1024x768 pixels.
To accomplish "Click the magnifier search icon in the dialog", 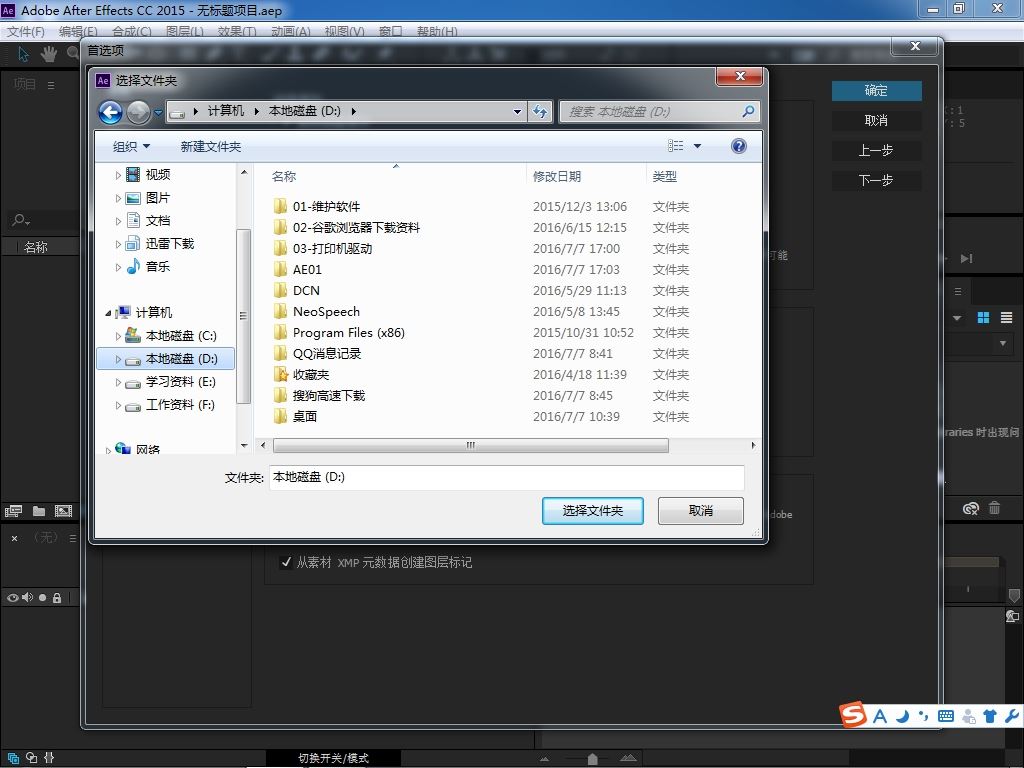I will point(748,111).
